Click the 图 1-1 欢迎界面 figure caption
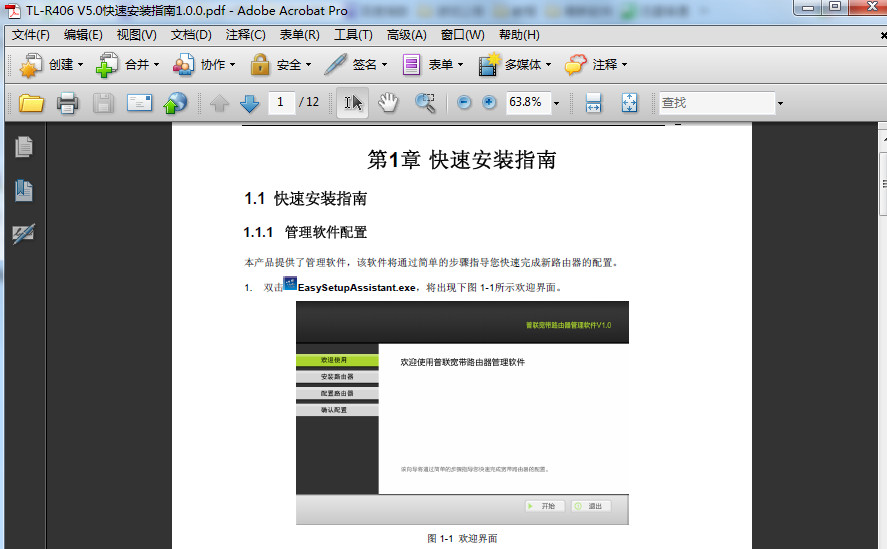This screenshot has width=887, height=549. tap(462, 538)
